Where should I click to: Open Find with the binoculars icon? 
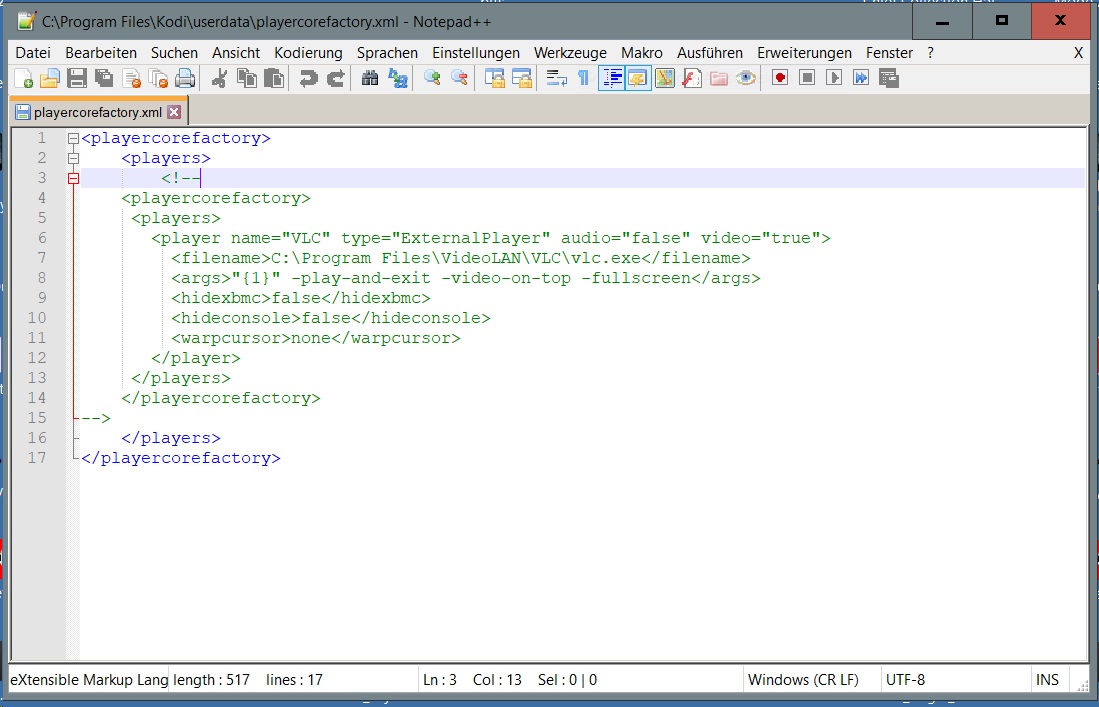pyautogui.click(x=370, y=78)
